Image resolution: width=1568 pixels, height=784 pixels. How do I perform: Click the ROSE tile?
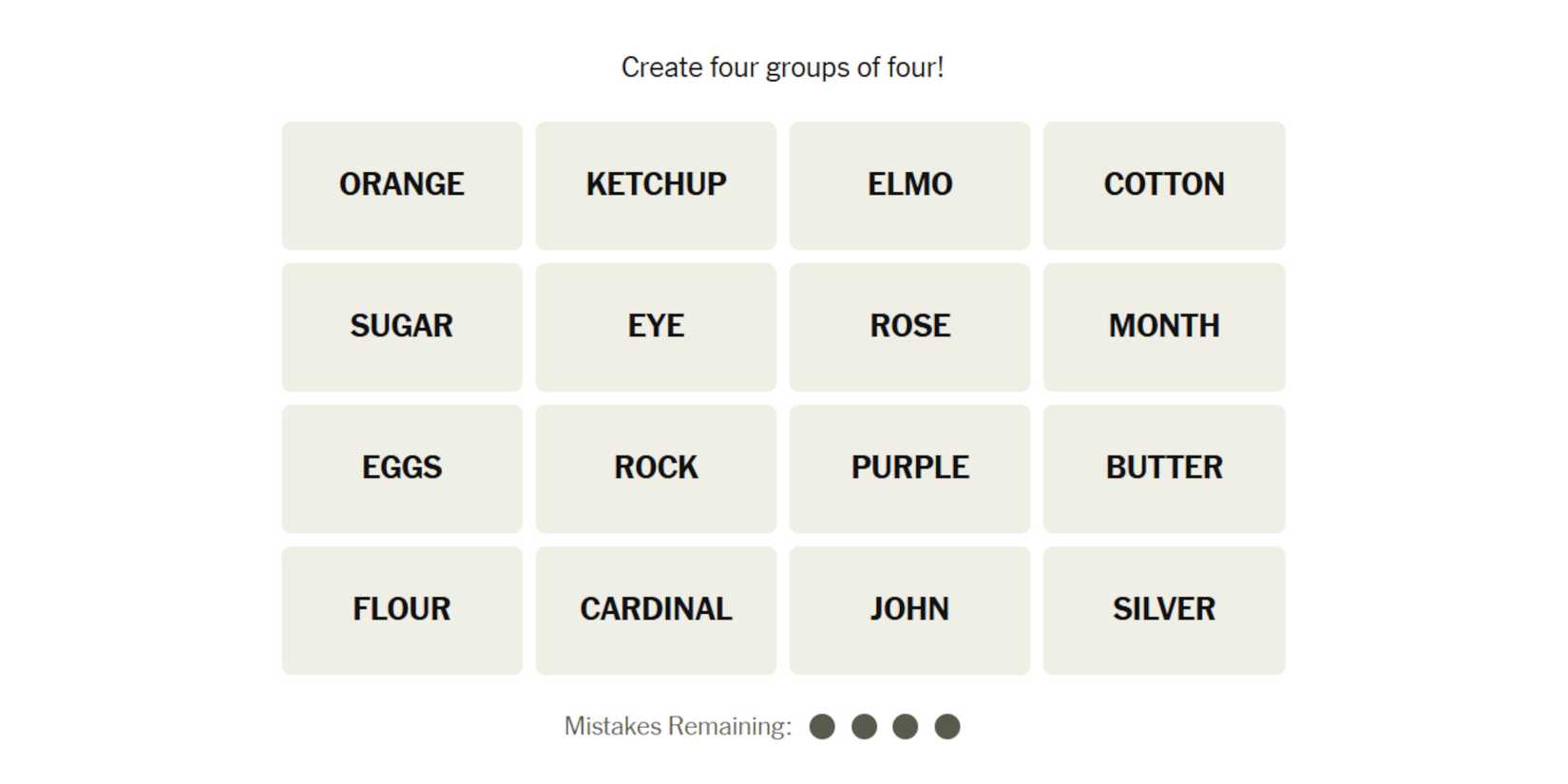[x=909, y=327]
